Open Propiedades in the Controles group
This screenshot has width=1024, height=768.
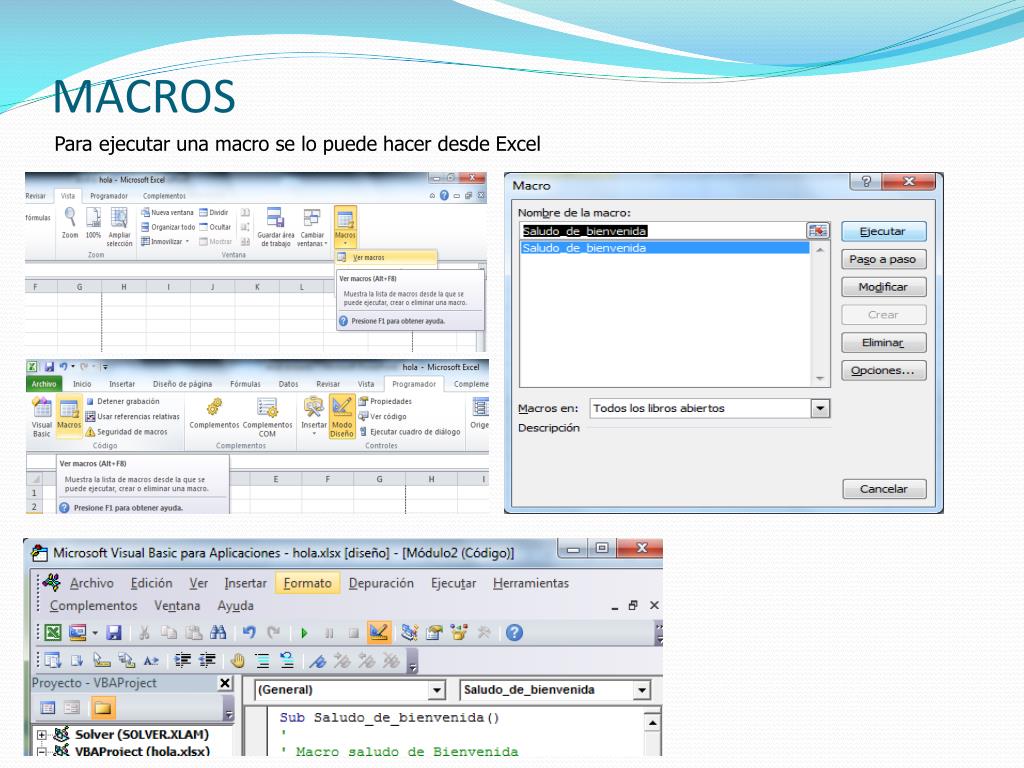pos(385,401)
